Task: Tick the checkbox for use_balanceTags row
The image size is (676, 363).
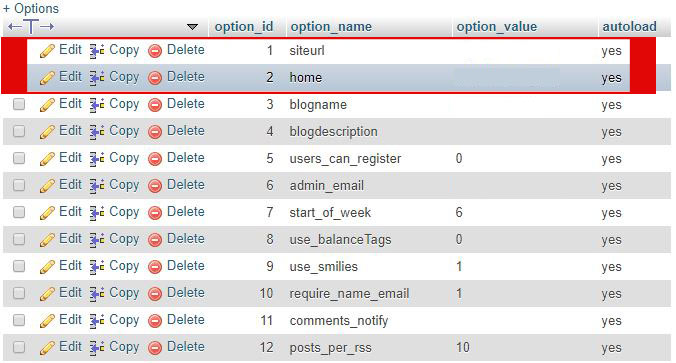Action: pyautogui.click(x=19, y=239)
